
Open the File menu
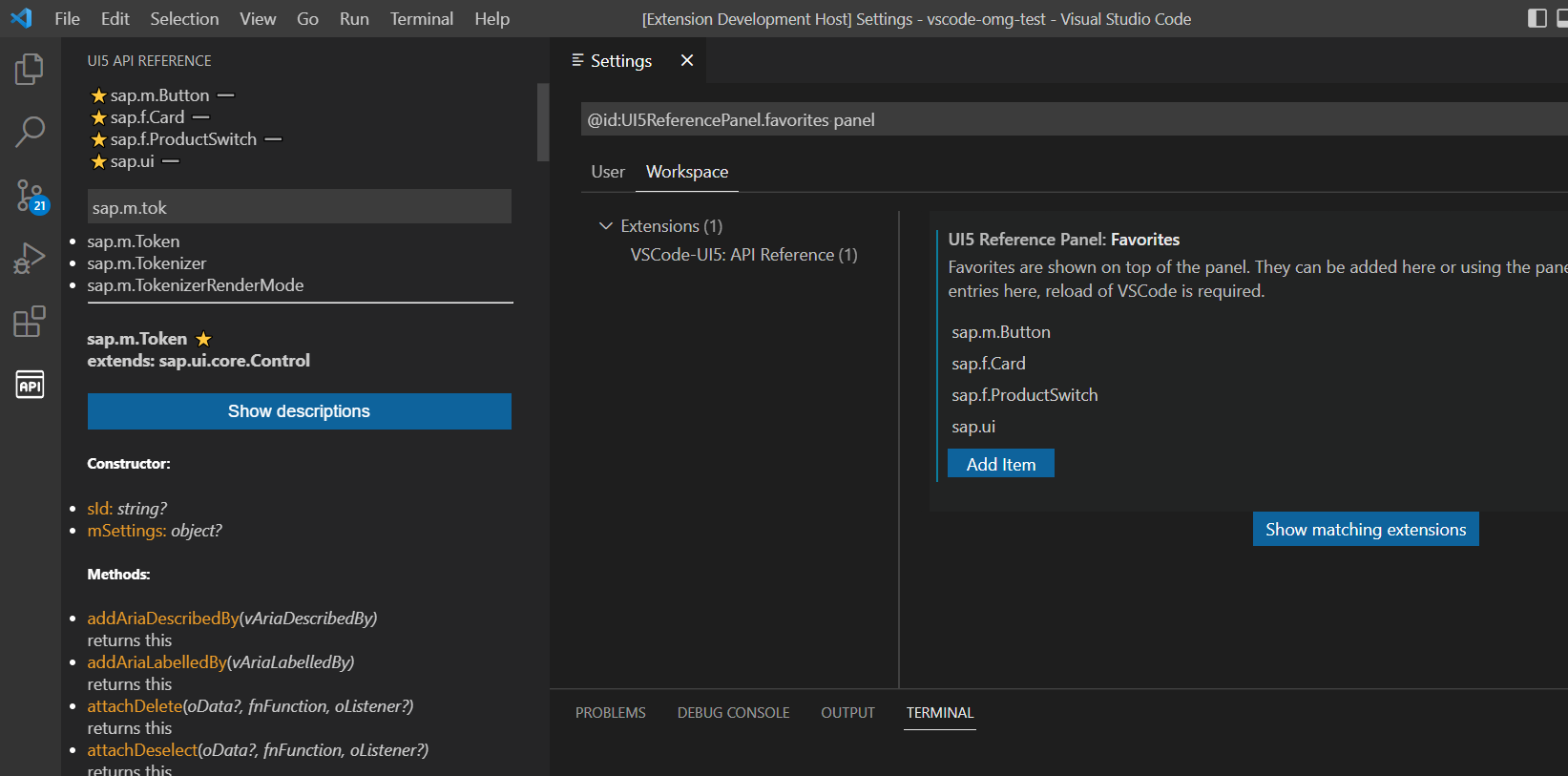[67, 19]
